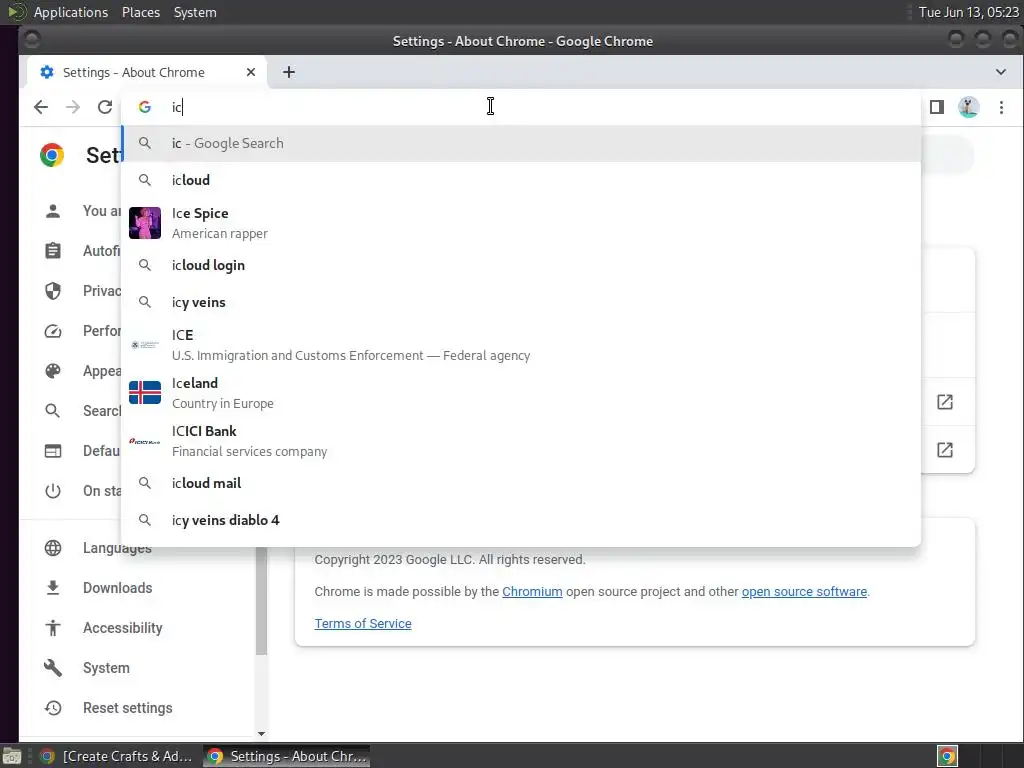Viewport: 1024px width, 768px height.
Task: Click the Reset settings history icon
Action: pos(53,708)
